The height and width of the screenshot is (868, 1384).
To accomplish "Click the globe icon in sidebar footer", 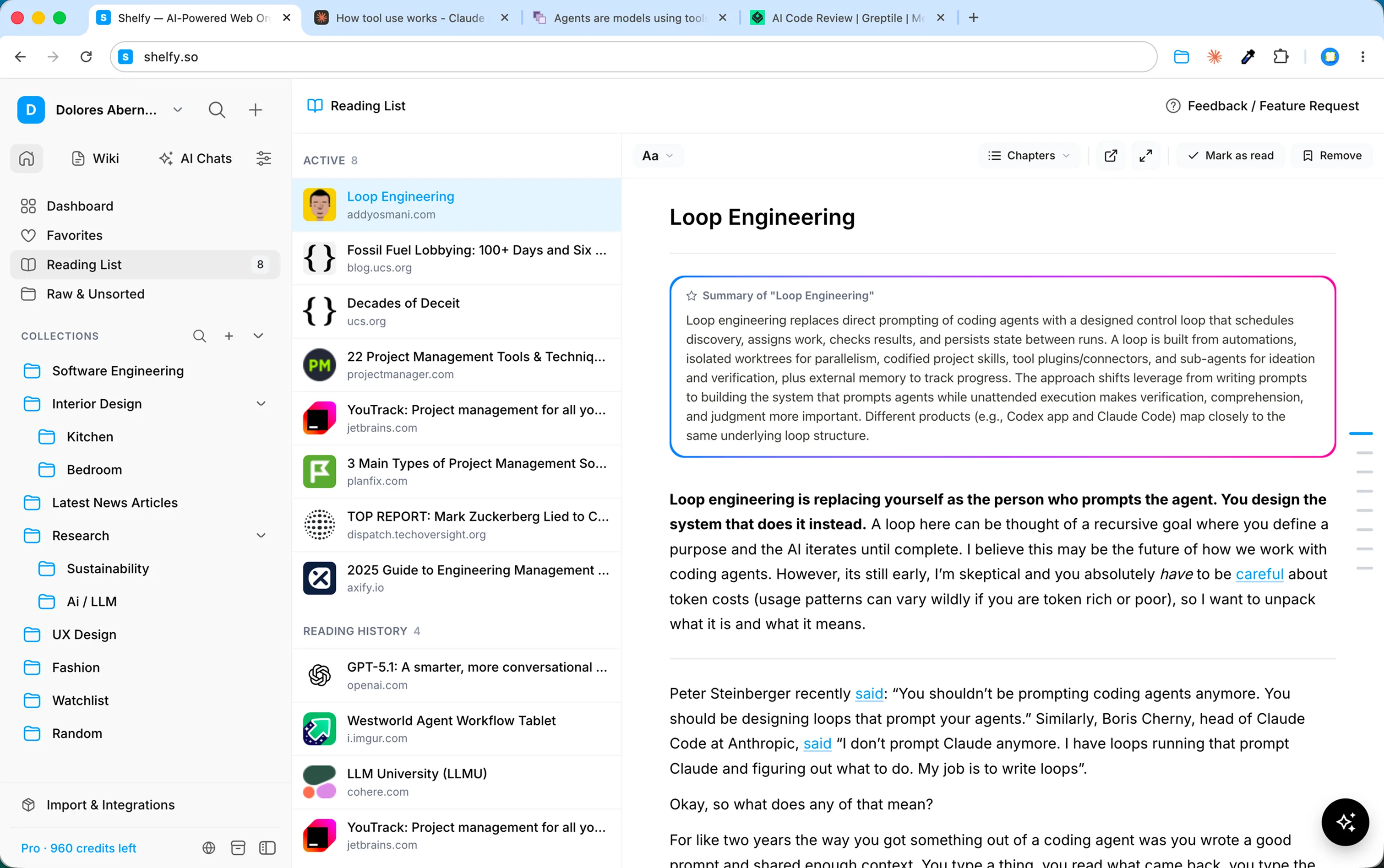I will coord(209,848).
